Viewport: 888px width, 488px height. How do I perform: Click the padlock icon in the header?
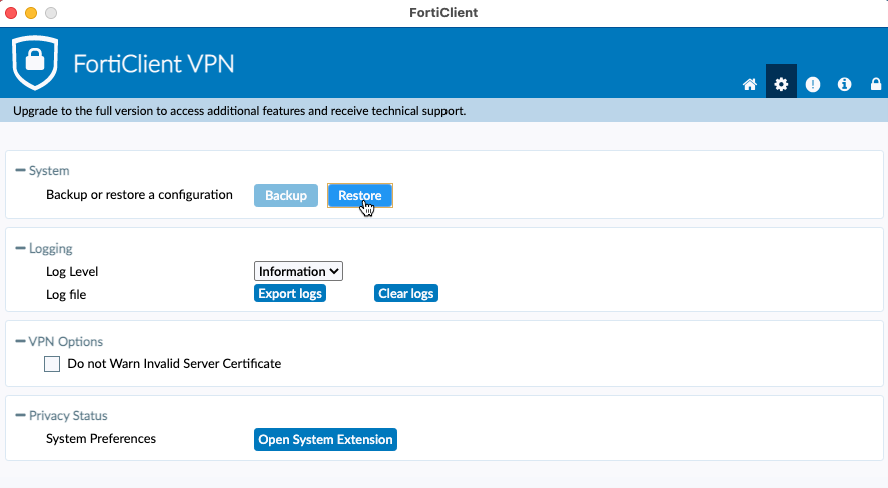tap(876, 84)
